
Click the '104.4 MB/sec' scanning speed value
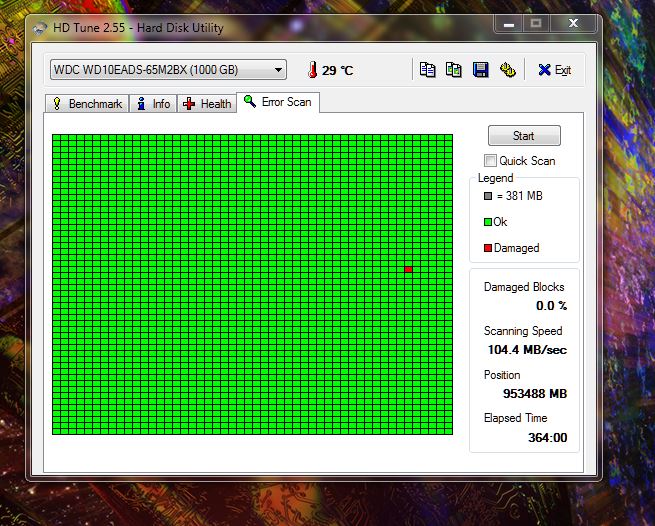(527, 349)
